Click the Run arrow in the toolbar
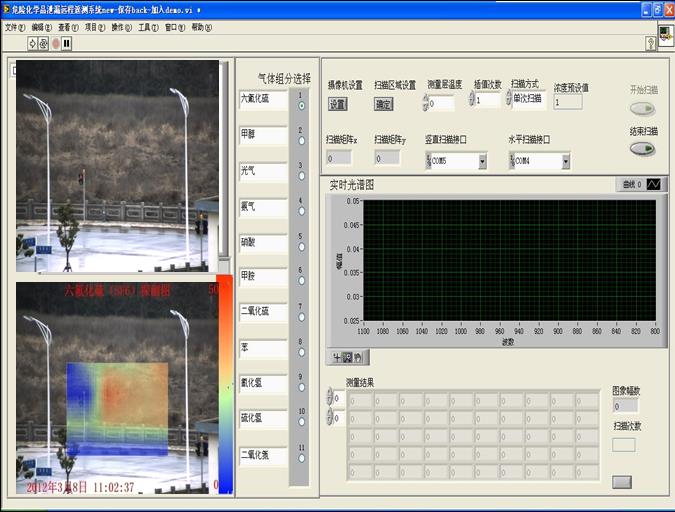 tap(32, 44)
